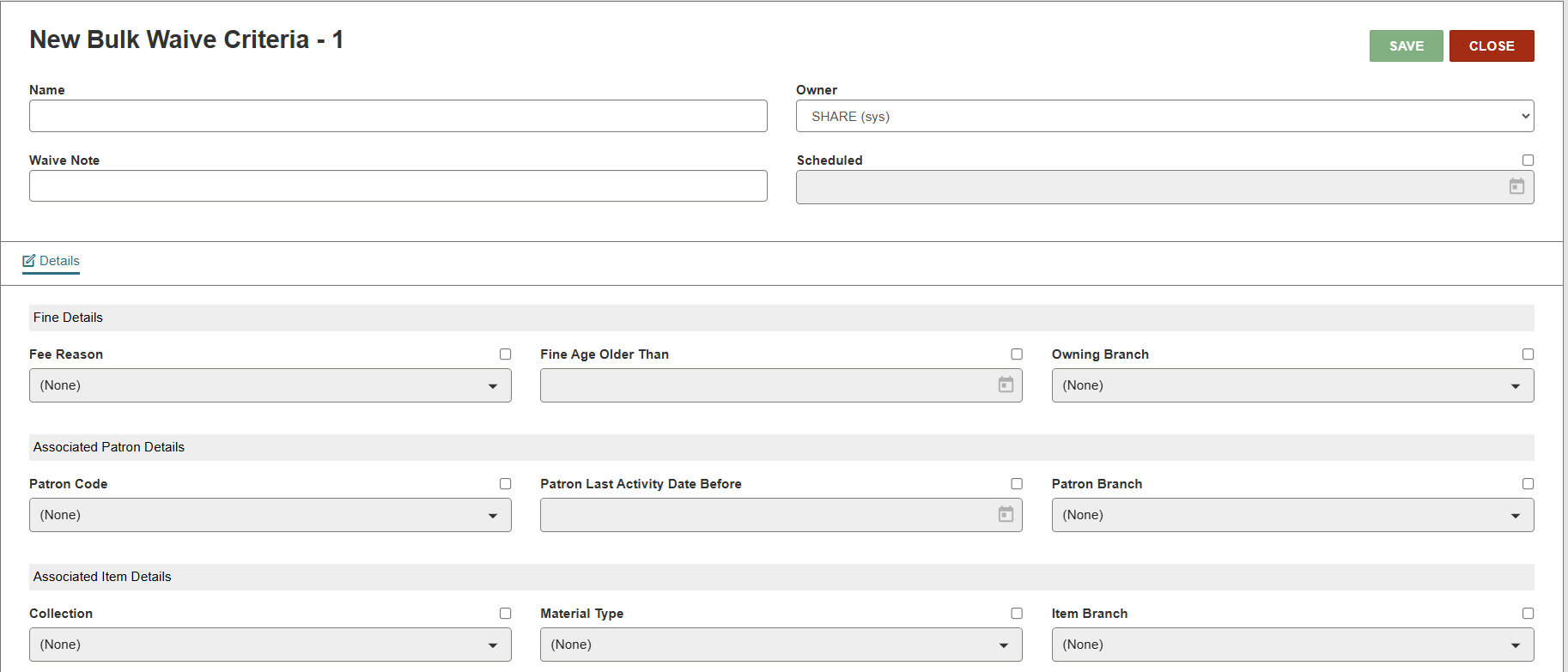The width and height of the screenshot is (1568, 672).
Task: Click the green SAVE button
Action: 1406,46
